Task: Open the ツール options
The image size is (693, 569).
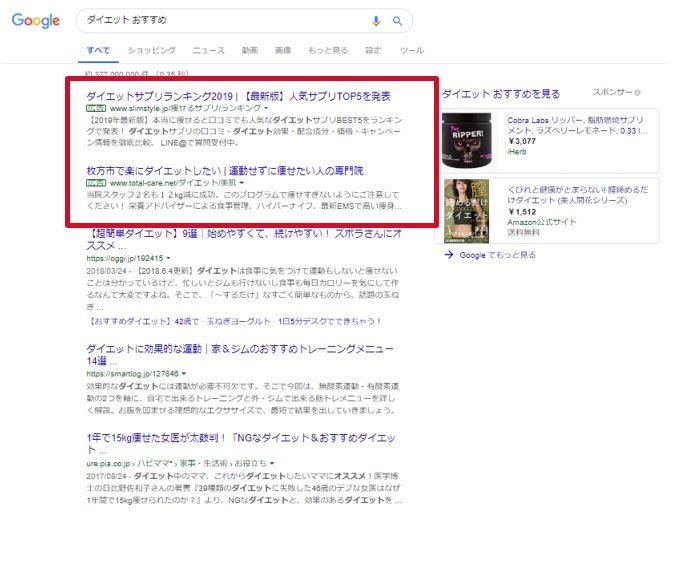Action: point(411,50)
